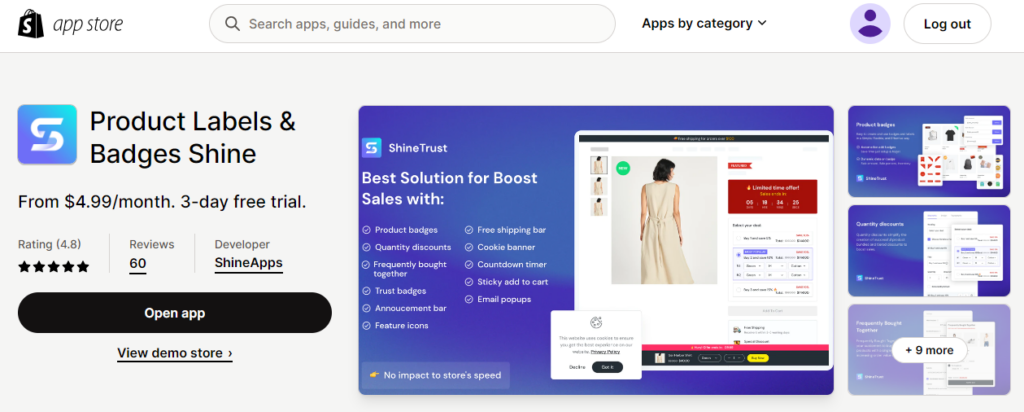Open the Product badges thumbnail

929,151
